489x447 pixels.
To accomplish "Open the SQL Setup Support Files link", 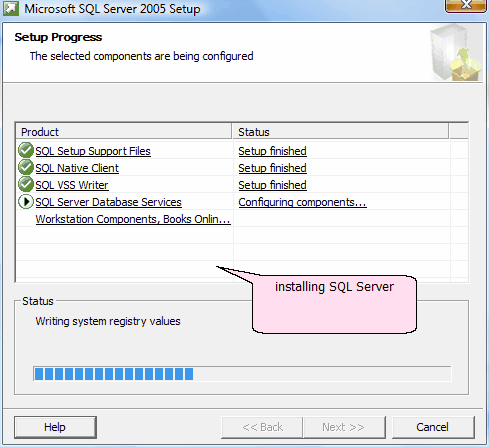I will 93,151.
